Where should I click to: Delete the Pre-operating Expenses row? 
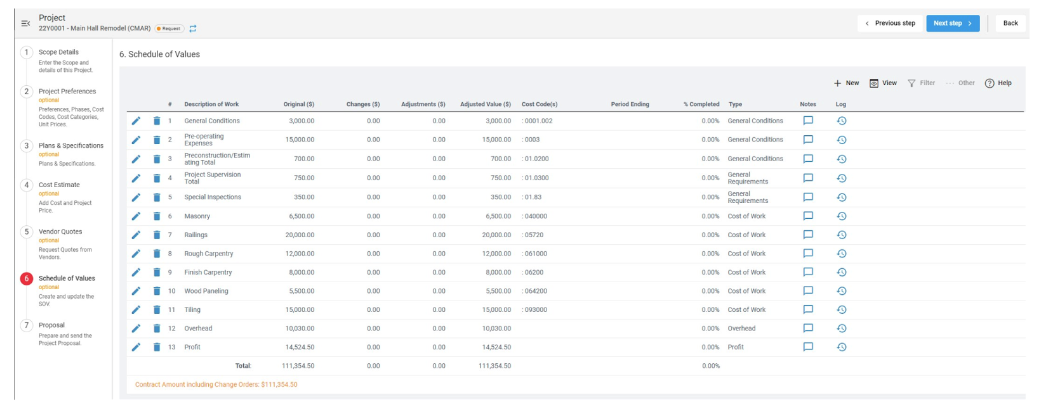pyautogui.click(x=157, y=140)
